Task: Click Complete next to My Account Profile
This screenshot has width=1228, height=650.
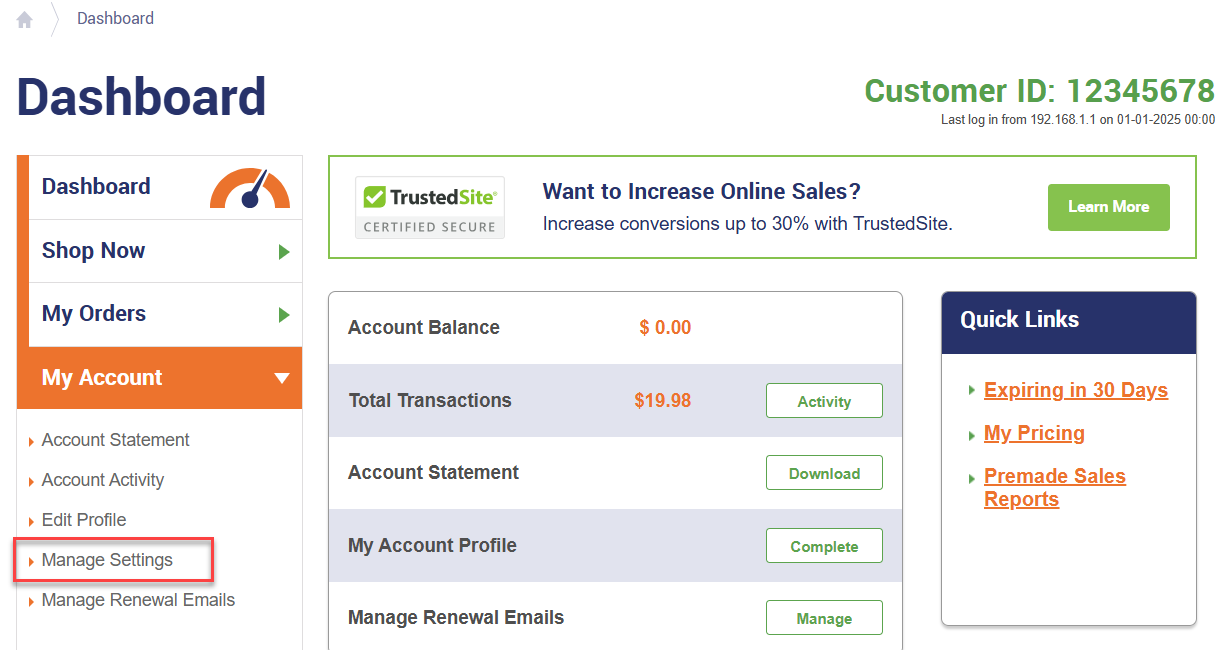Action: tap(824, 545)
